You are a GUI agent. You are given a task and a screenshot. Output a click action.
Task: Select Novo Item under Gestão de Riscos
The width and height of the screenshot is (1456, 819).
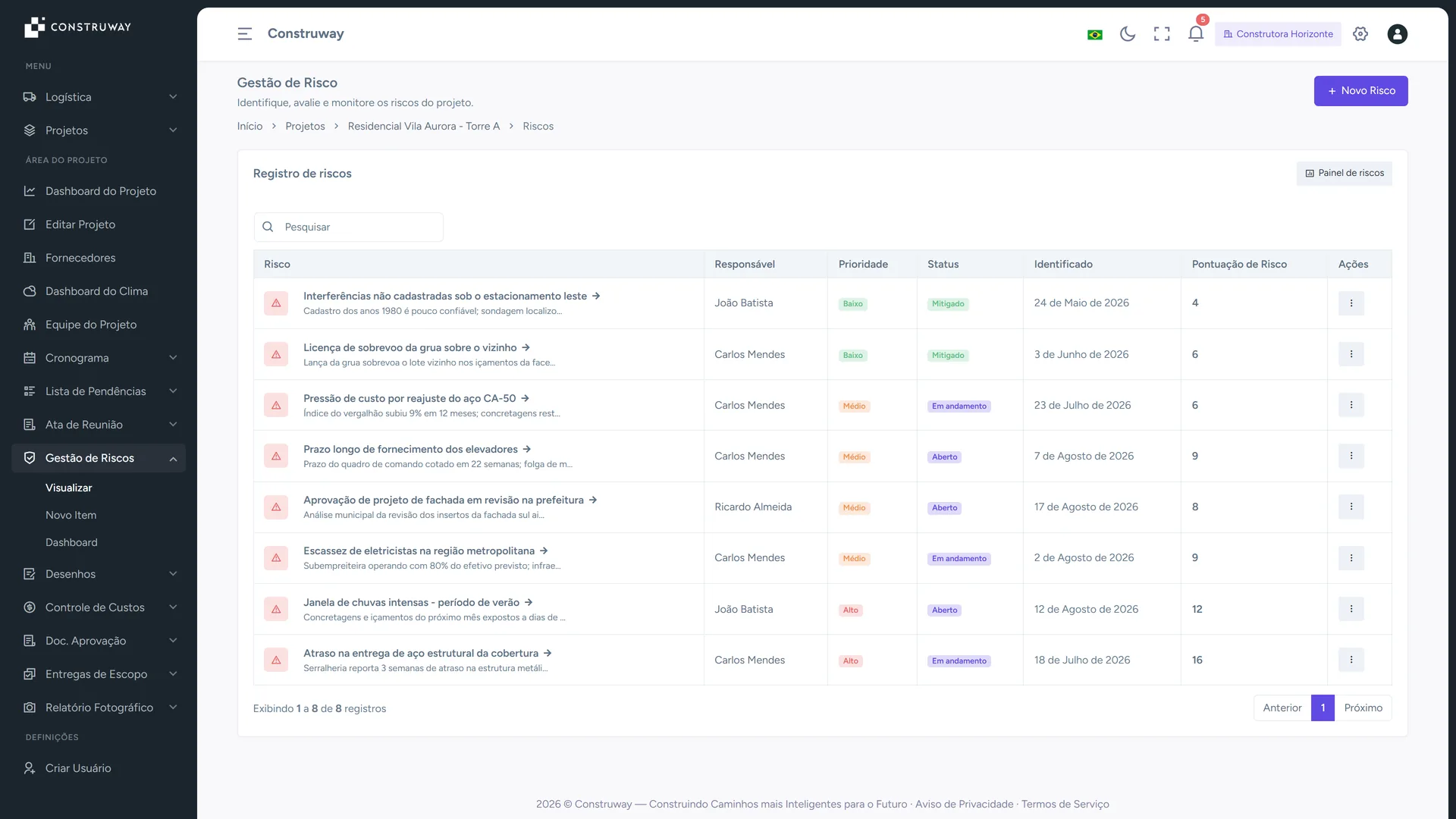point(71,515)
